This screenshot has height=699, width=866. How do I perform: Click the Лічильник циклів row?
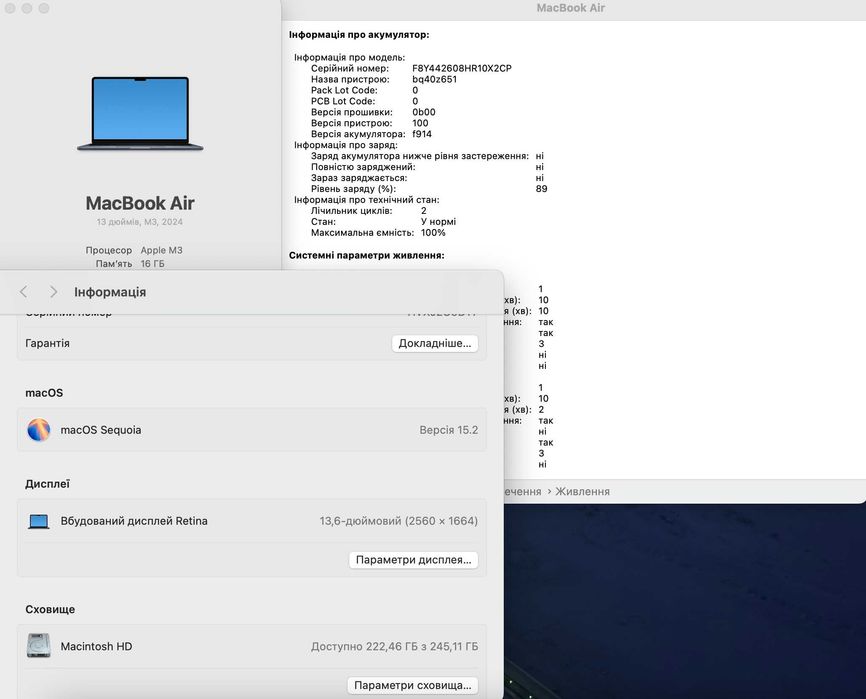[368, 211]
